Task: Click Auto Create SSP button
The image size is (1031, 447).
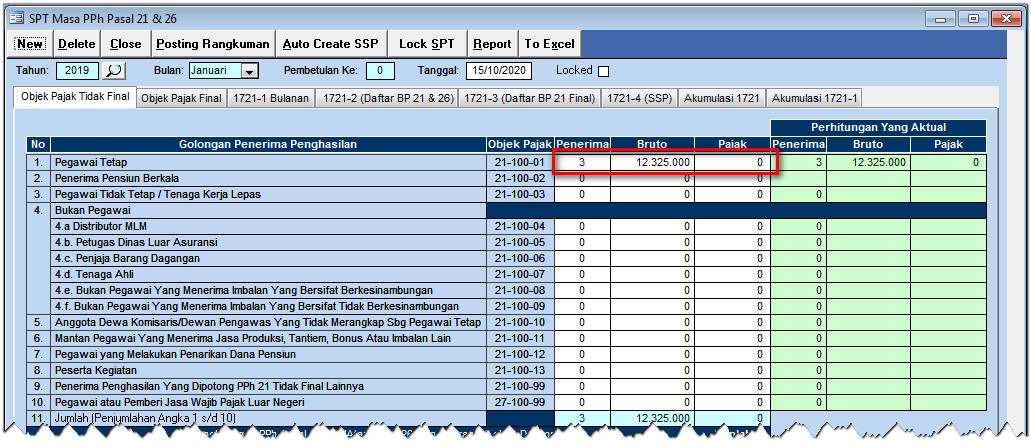Action: [x=331, y=44]
